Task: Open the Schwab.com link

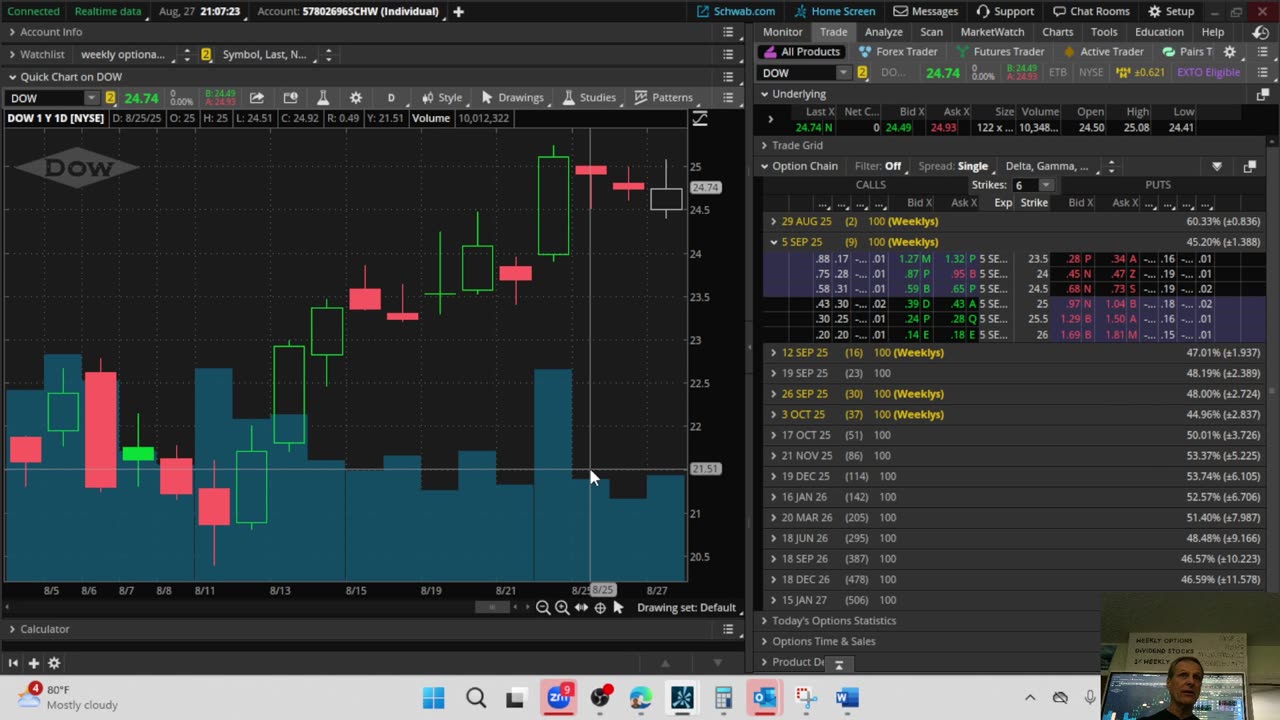Action: (x=736, y=11)
